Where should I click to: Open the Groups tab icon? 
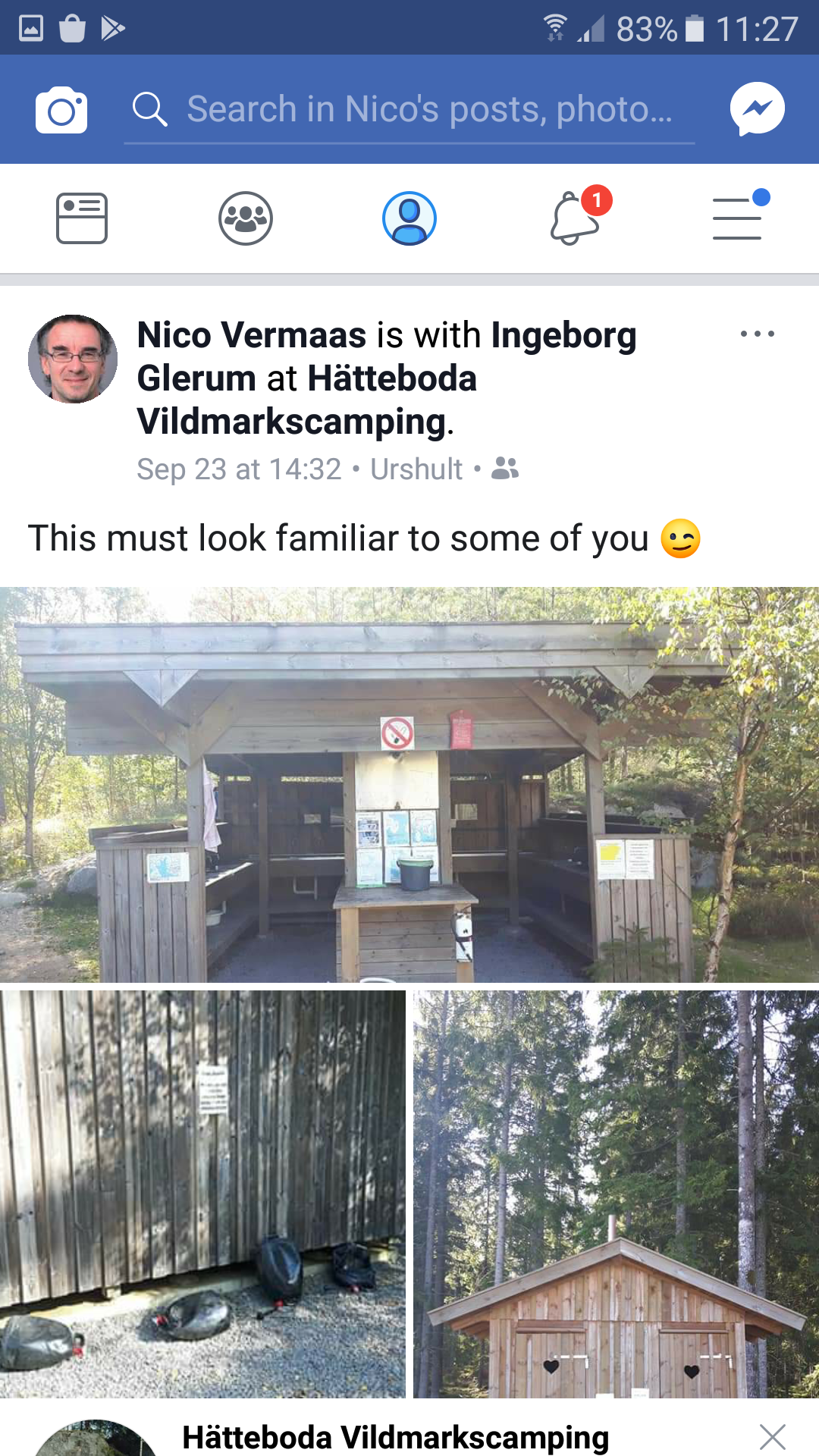tap(246, 218)
